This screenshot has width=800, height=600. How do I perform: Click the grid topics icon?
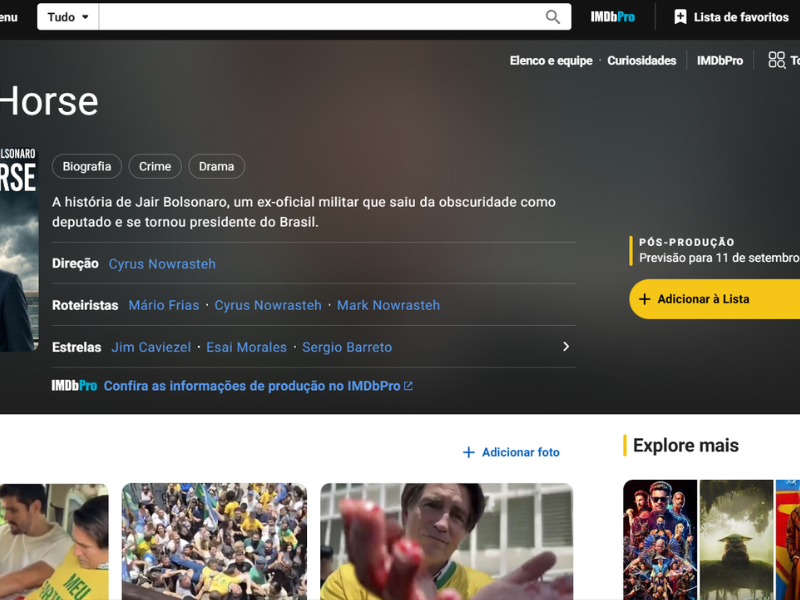777,60
